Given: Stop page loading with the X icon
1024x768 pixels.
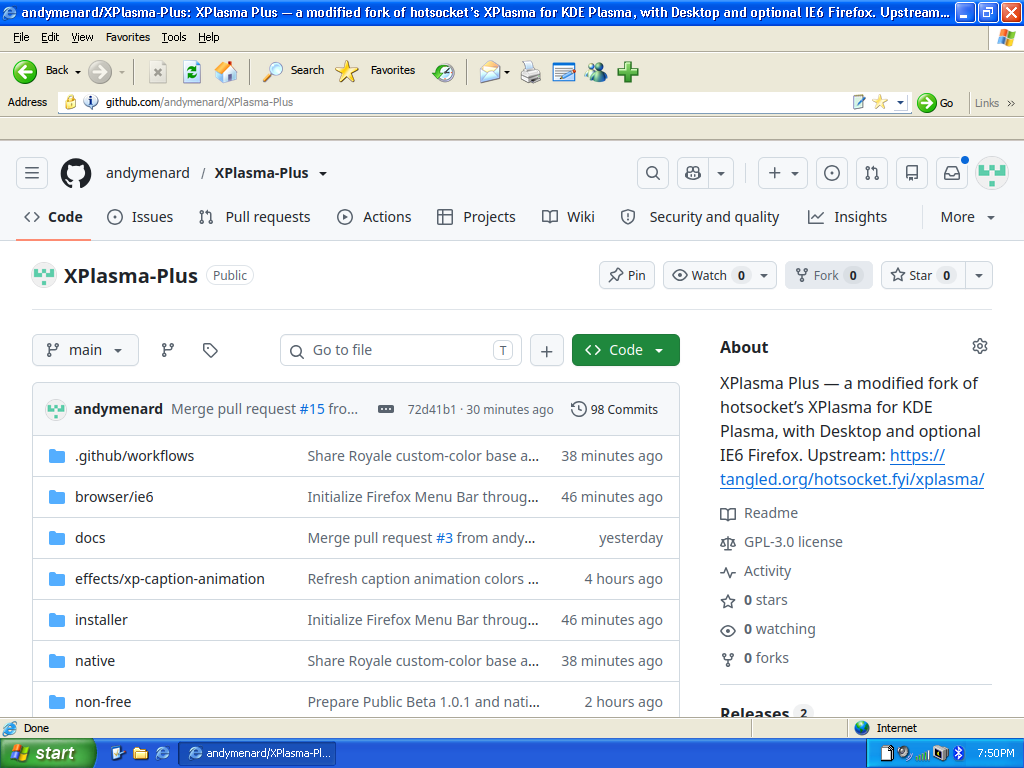Looking at the screenshot, I should point(157,72).
